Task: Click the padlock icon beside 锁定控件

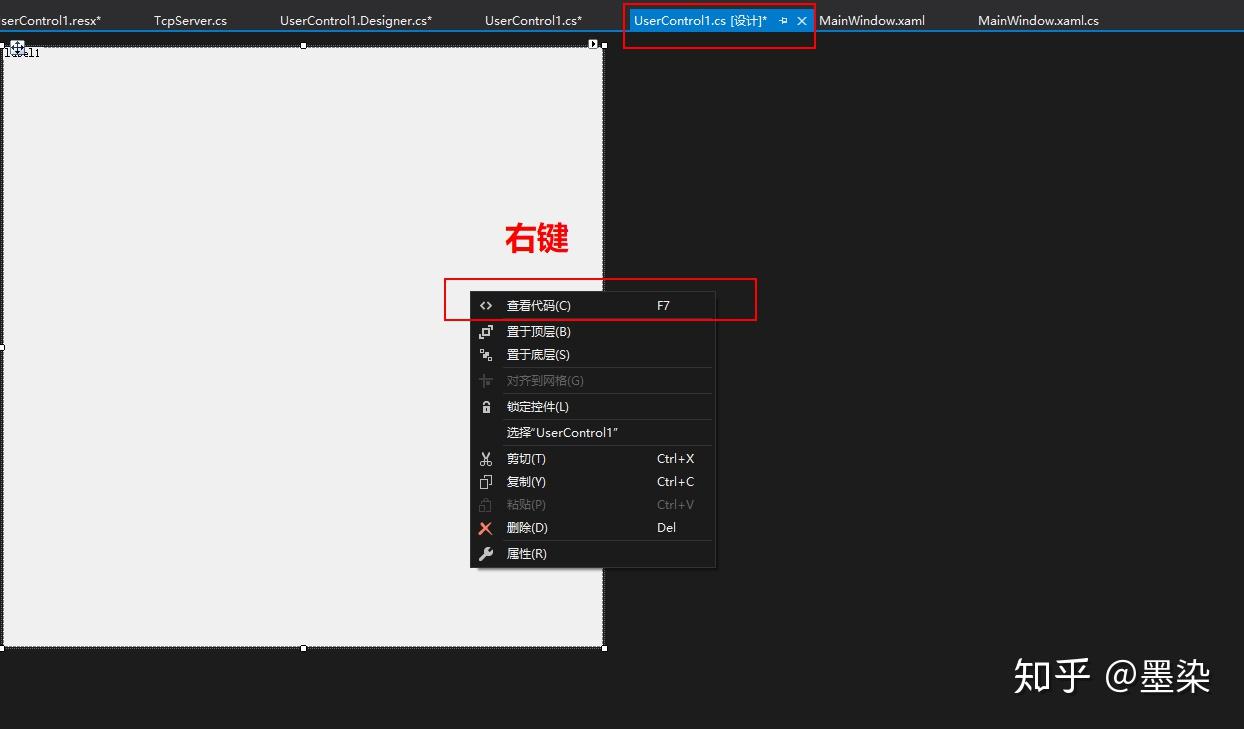Action: [x=486, y=406]
